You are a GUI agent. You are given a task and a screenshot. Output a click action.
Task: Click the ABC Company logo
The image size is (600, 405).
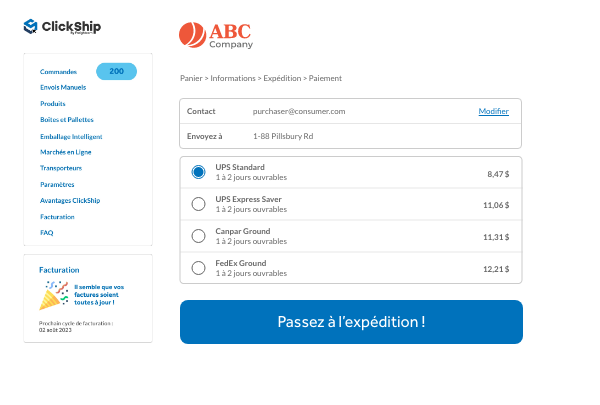click(216, 35)
